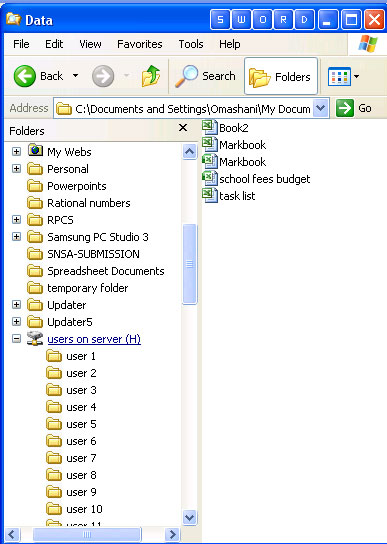Select the user 7 folder
This screenshot has height=544, width=387.
coord(81,458)
